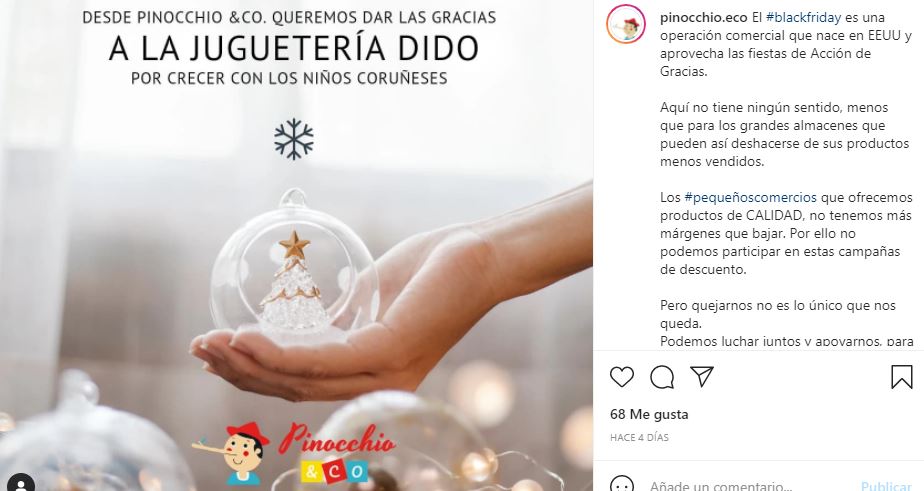Click the Pinocchio & Co logo in image
Screen dimensions: 924x491
coord(293,453)
